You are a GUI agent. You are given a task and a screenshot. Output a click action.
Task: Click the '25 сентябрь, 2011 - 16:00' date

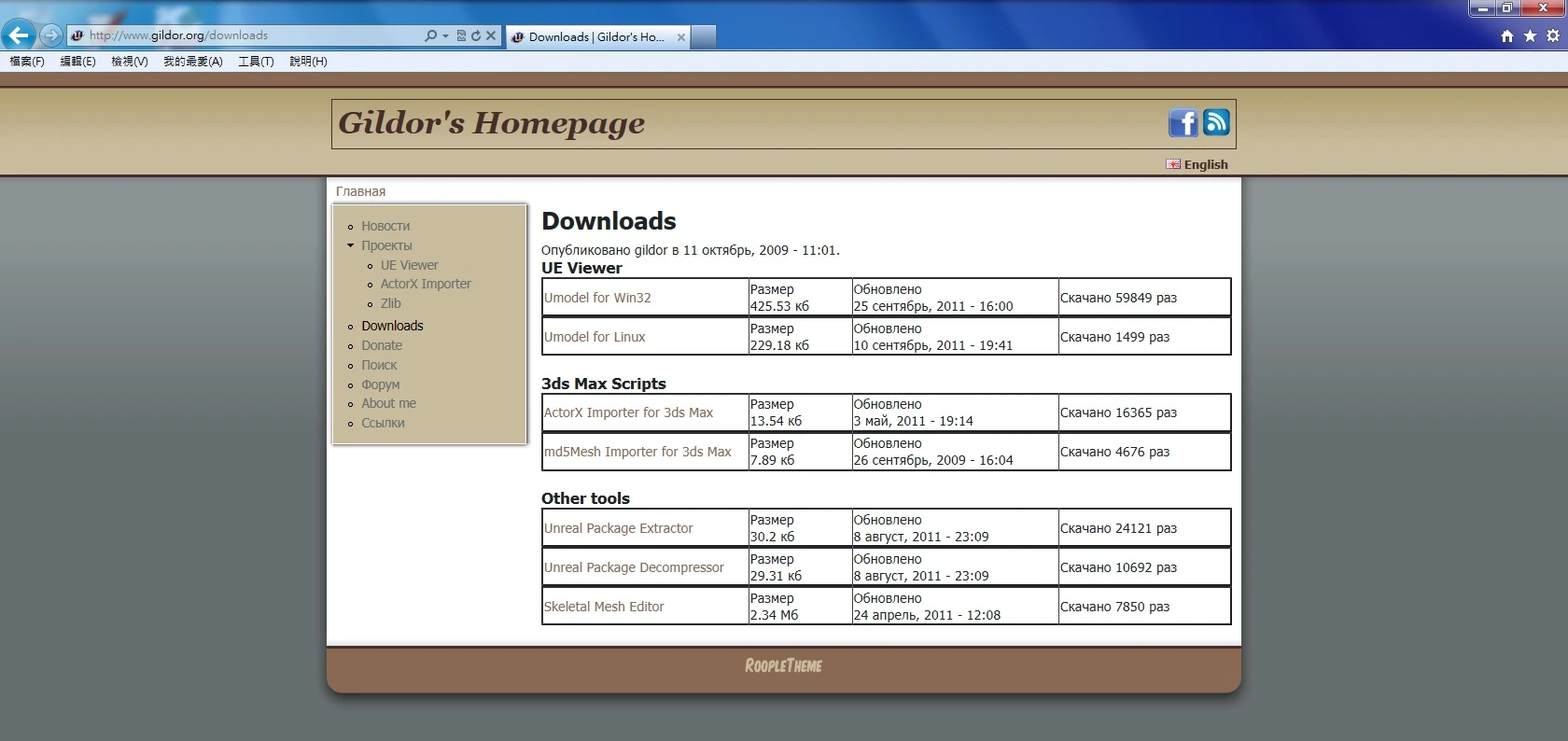tap(933, 306)
